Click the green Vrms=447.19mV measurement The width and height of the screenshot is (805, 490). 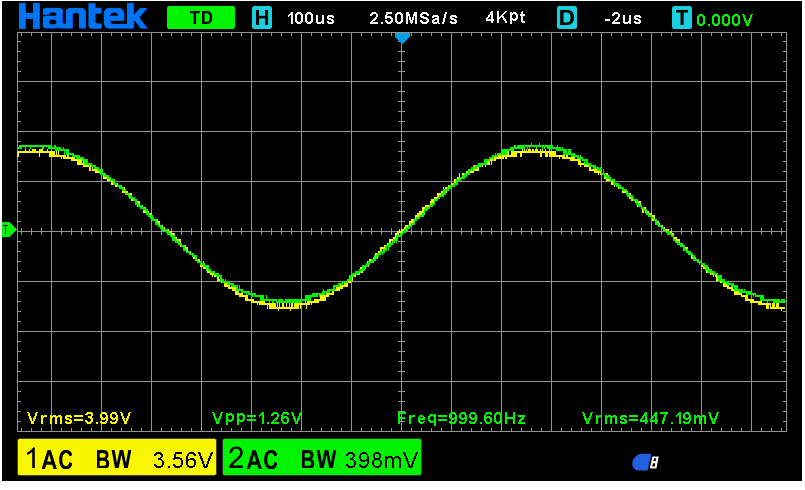pyautogui.click(x=650, y=418)
